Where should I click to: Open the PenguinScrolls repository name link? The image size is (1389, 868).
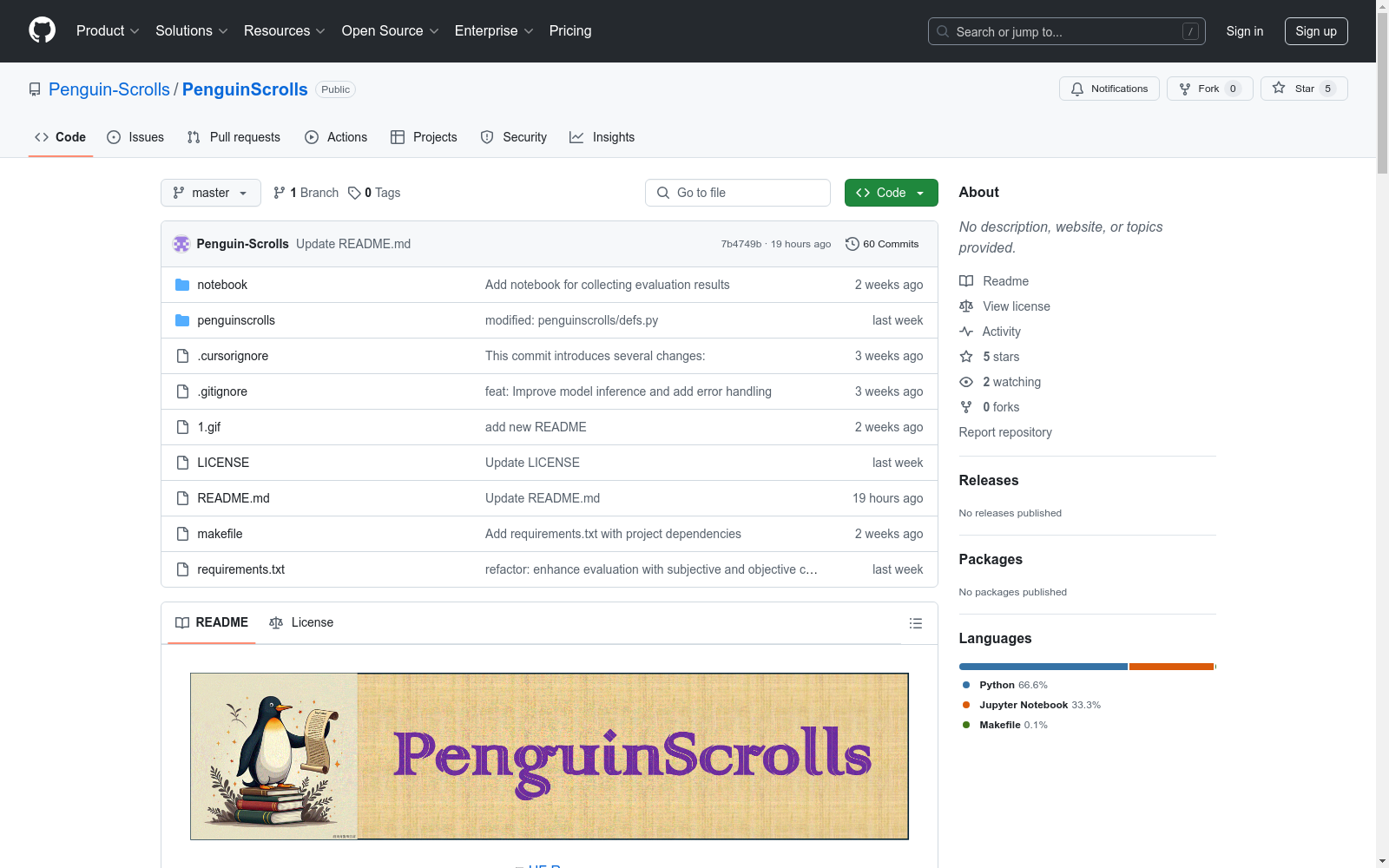click(245, 89)
